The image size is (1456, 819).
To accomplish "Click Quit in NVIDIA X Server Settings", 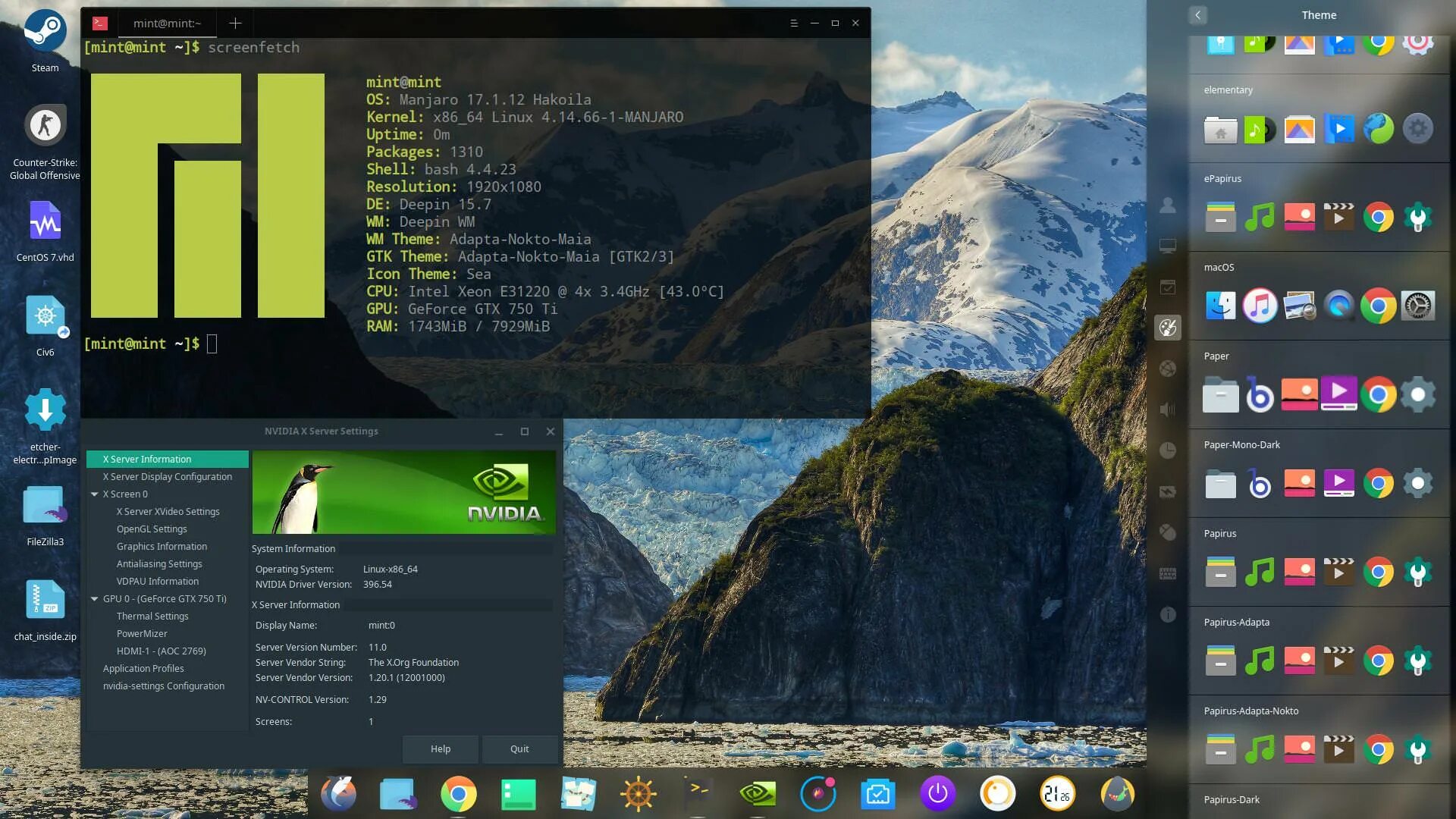I will click(x=519, y=749).
